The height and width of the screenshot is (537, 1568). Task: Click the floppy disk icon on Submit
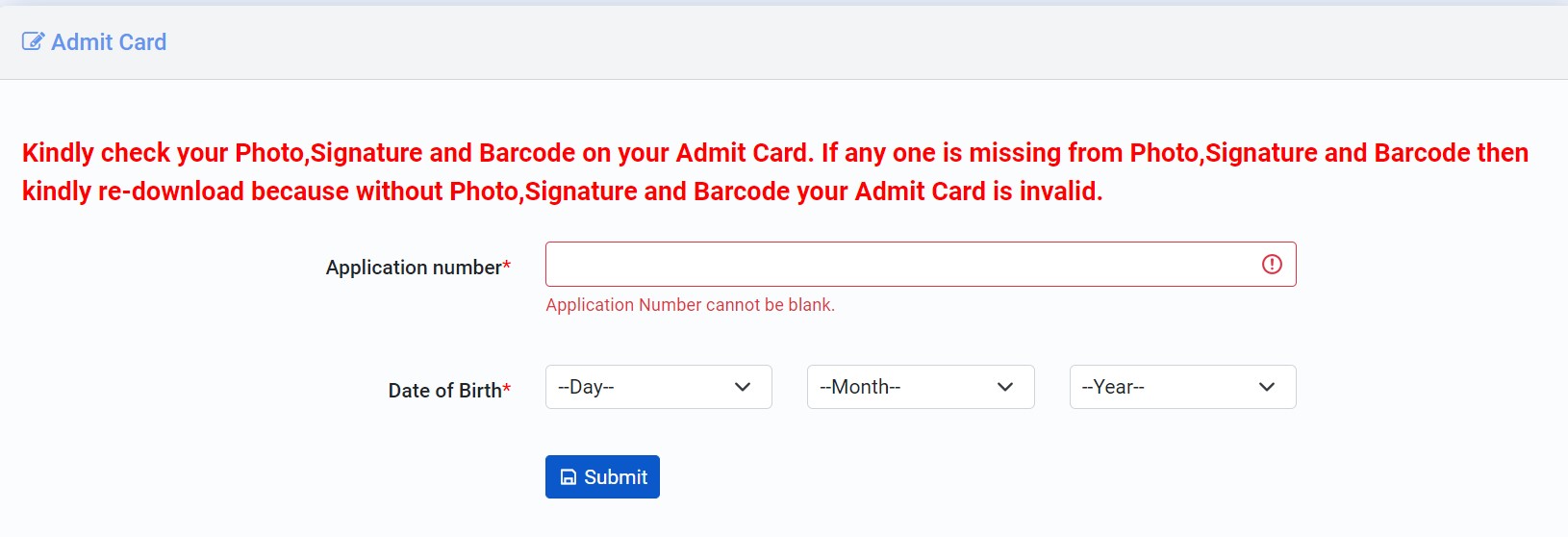569,477
